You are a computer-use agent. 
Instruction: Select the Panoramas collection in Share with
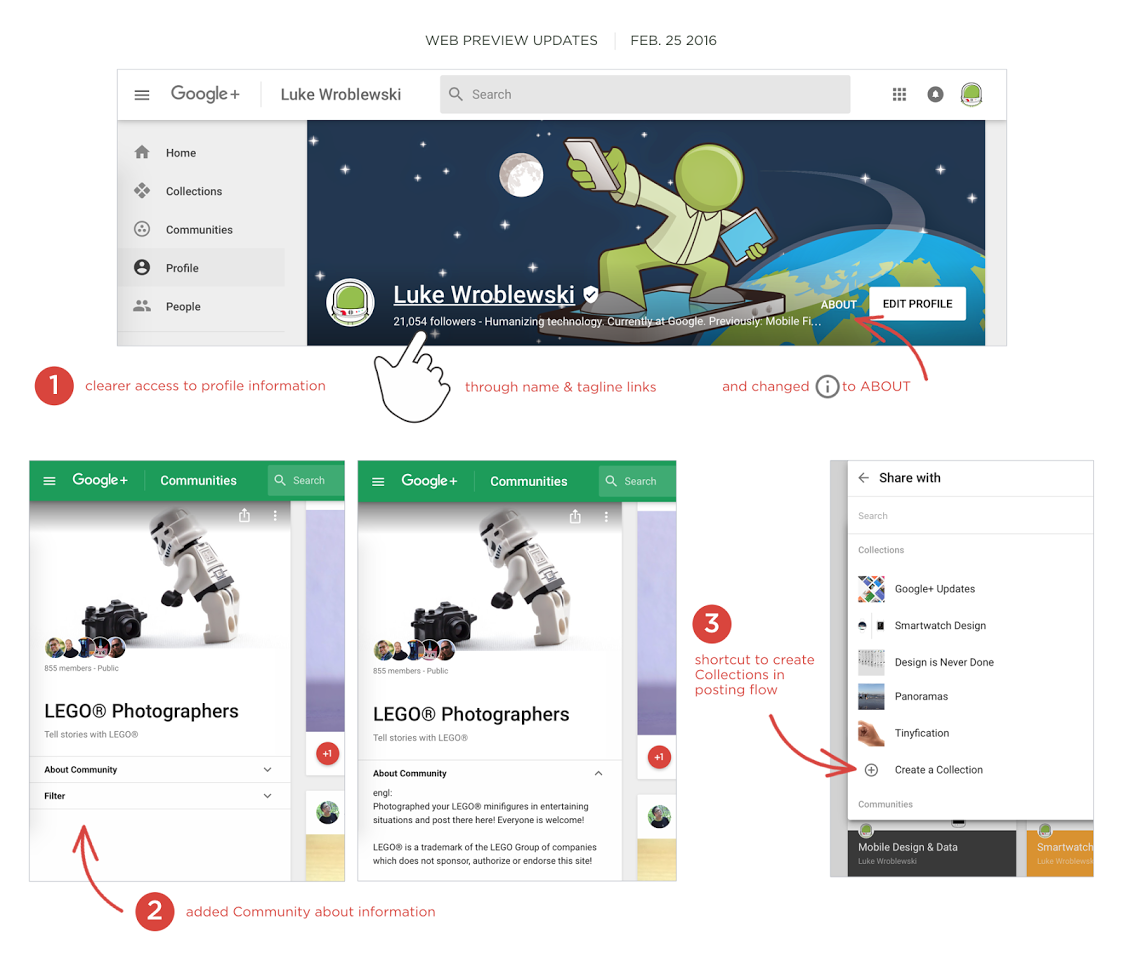[x=921, y=696]
